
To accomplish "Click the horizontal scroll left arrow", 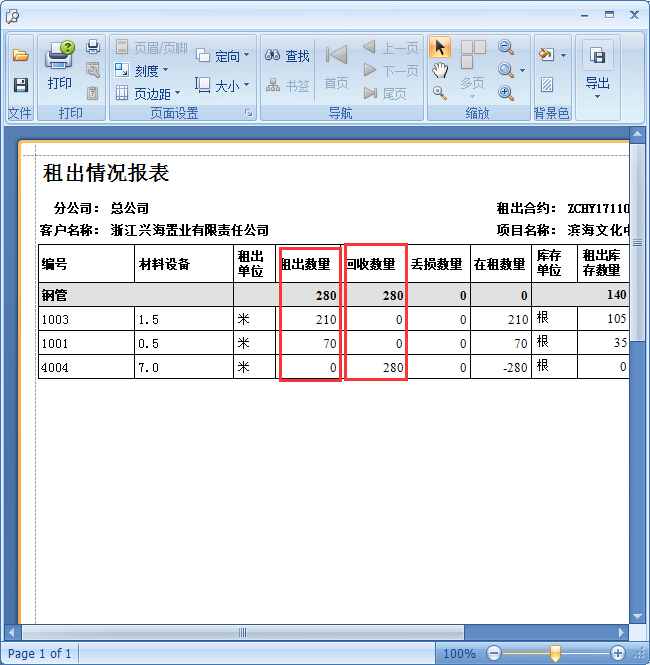I will pyautogui.click(x=12, y=633).
